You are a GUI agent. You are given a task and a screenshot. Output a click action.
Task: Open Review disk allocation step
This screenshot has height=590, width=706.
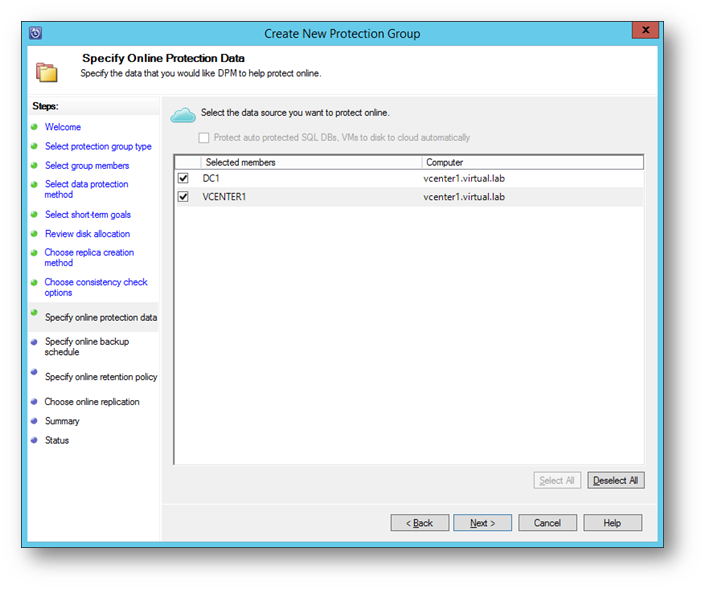coord(87,234)
